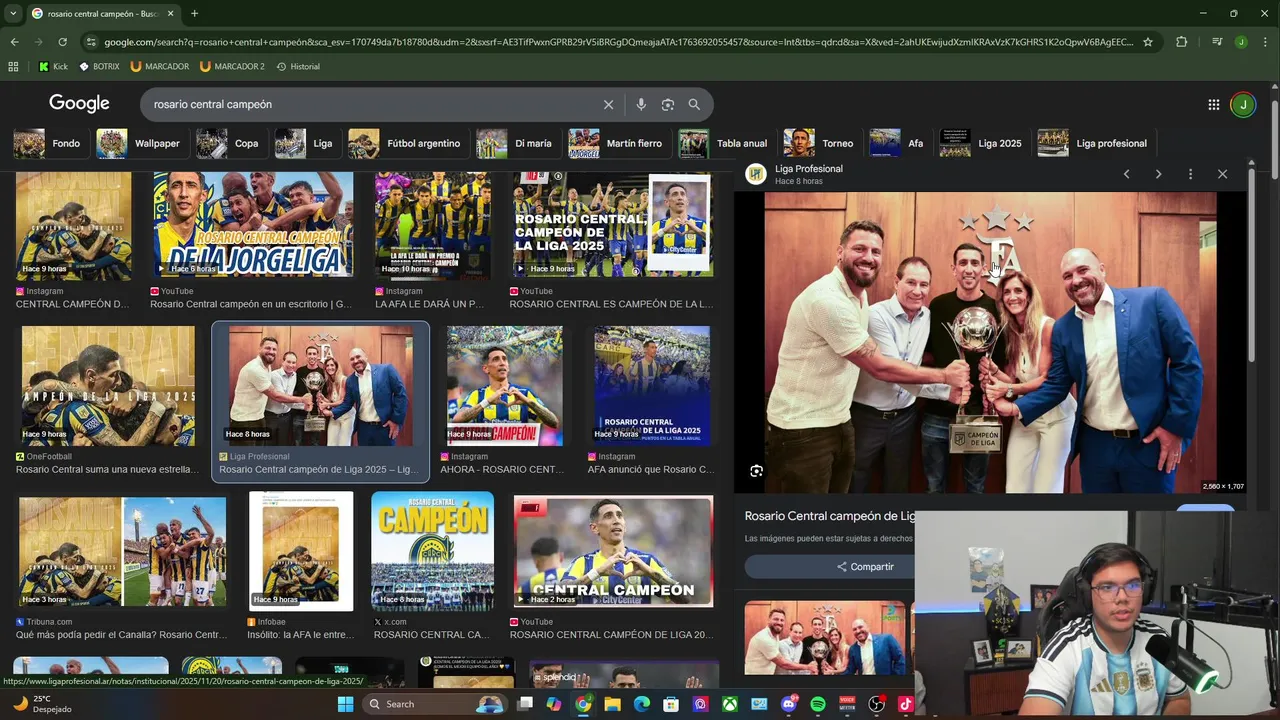Search inside image with the lens icon on preview
The height and width of the screenshot is (720, 1280).
[x=756, y=471]
